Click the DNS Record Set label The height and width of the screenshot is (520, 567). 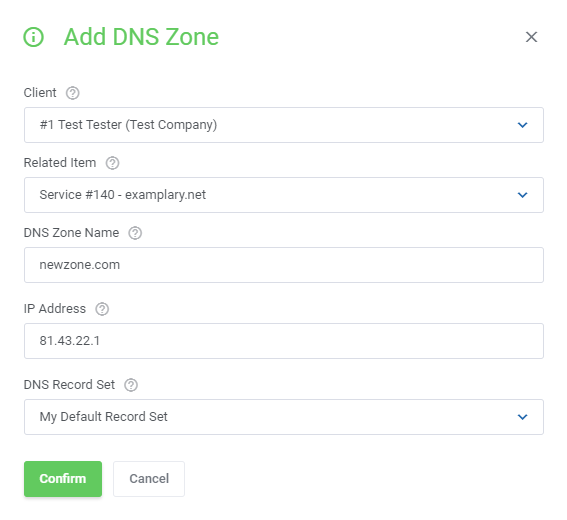[69, 384]
